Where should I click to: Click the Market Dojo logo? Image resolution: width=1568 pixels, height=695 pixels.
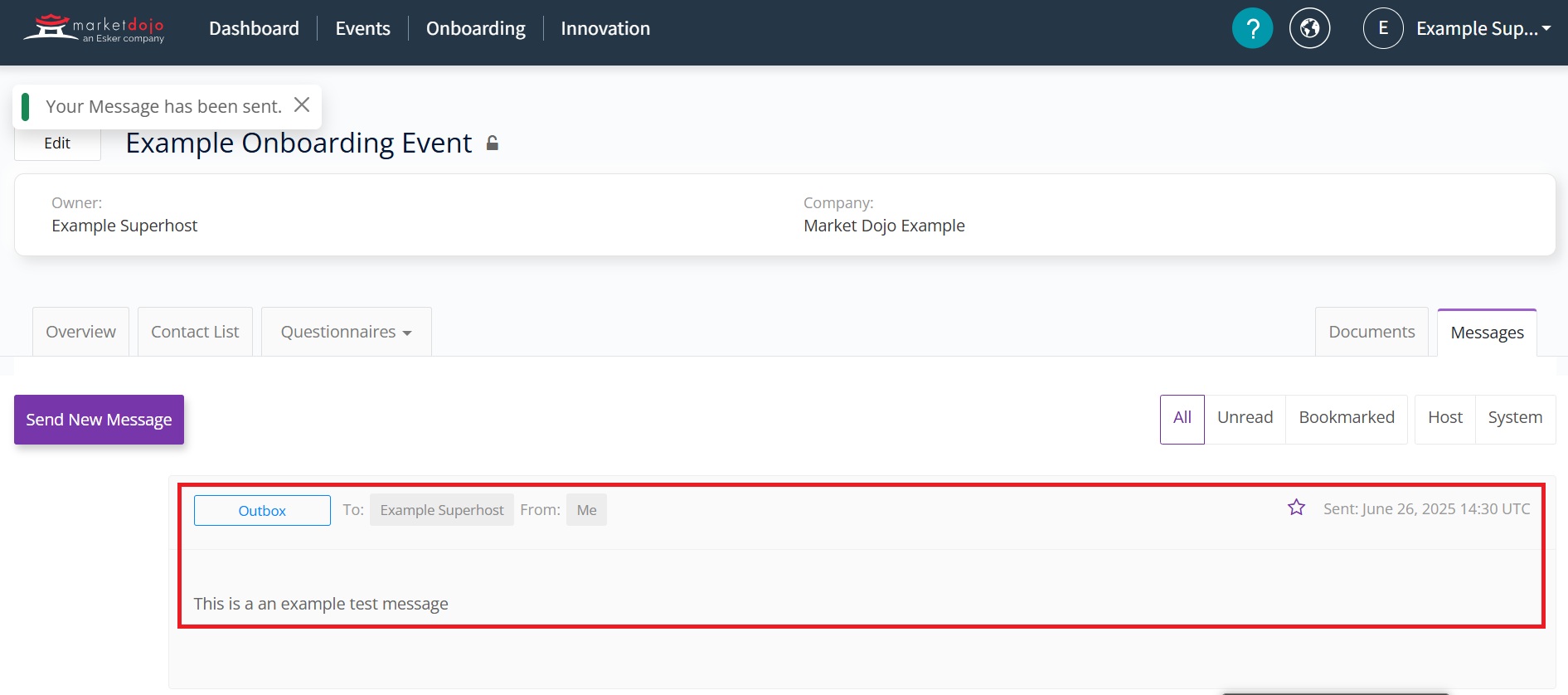coord(94,28)
